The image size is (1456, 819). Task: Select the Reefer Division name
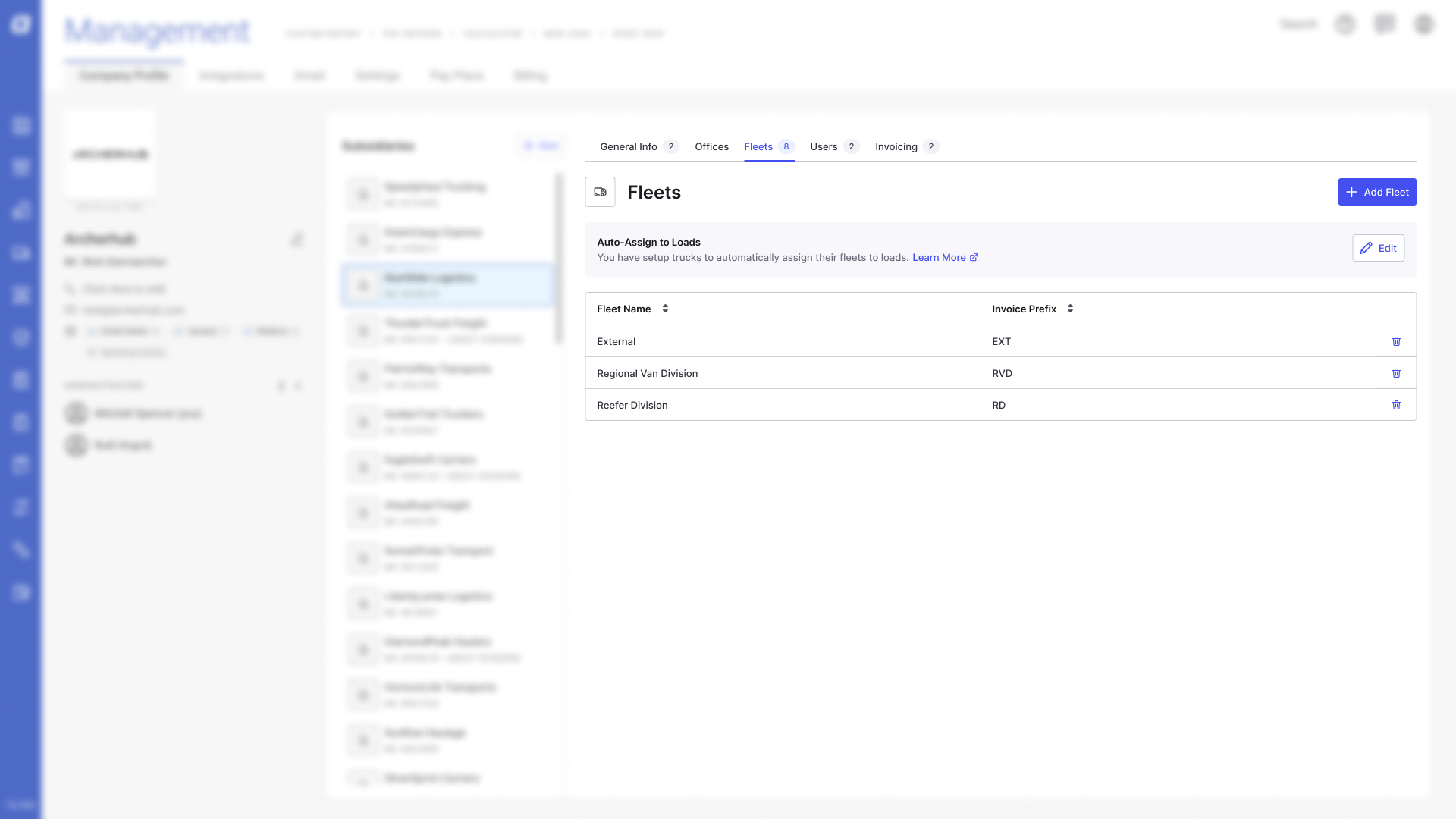632,405
